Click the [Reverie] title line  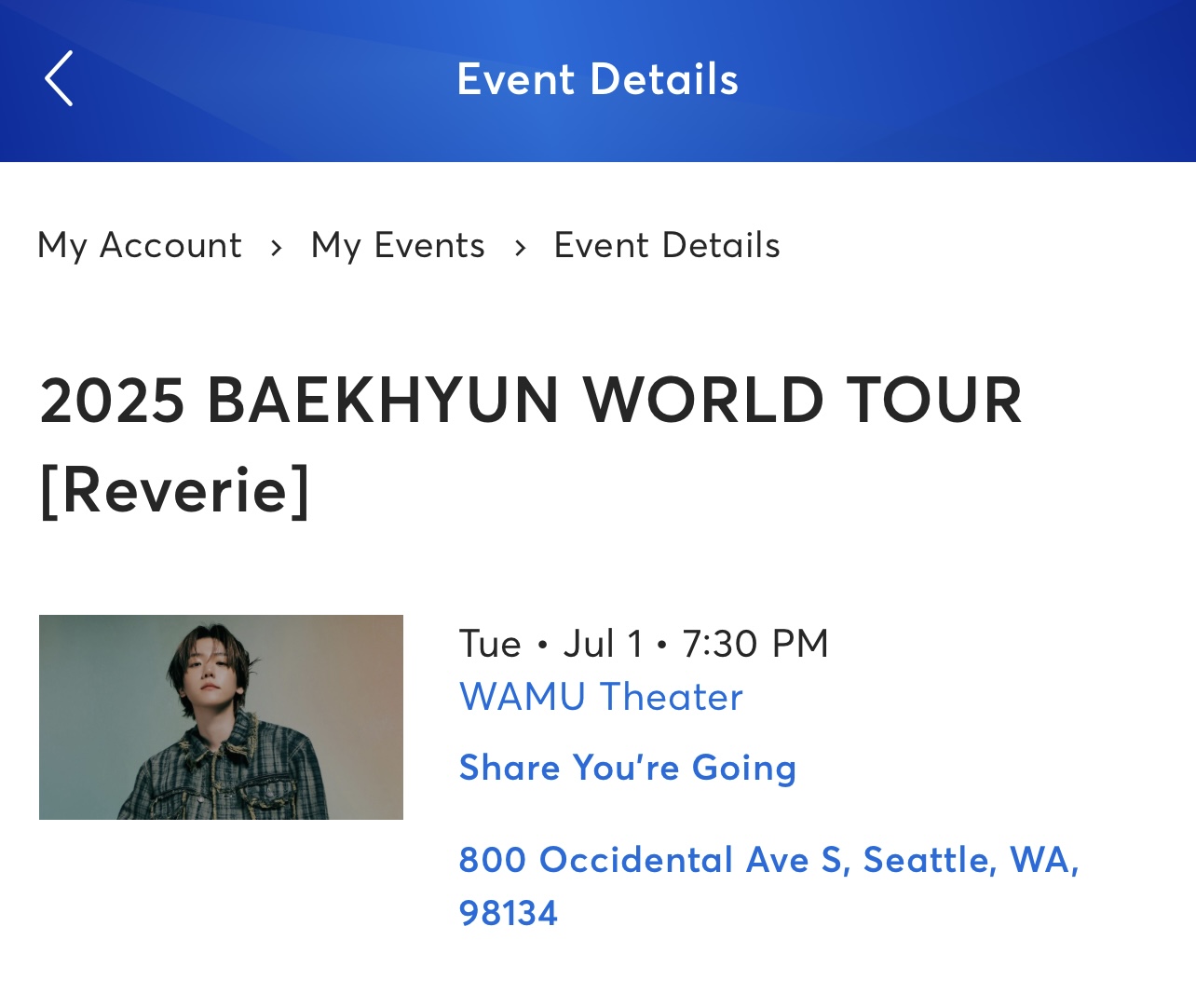[174, 491]
